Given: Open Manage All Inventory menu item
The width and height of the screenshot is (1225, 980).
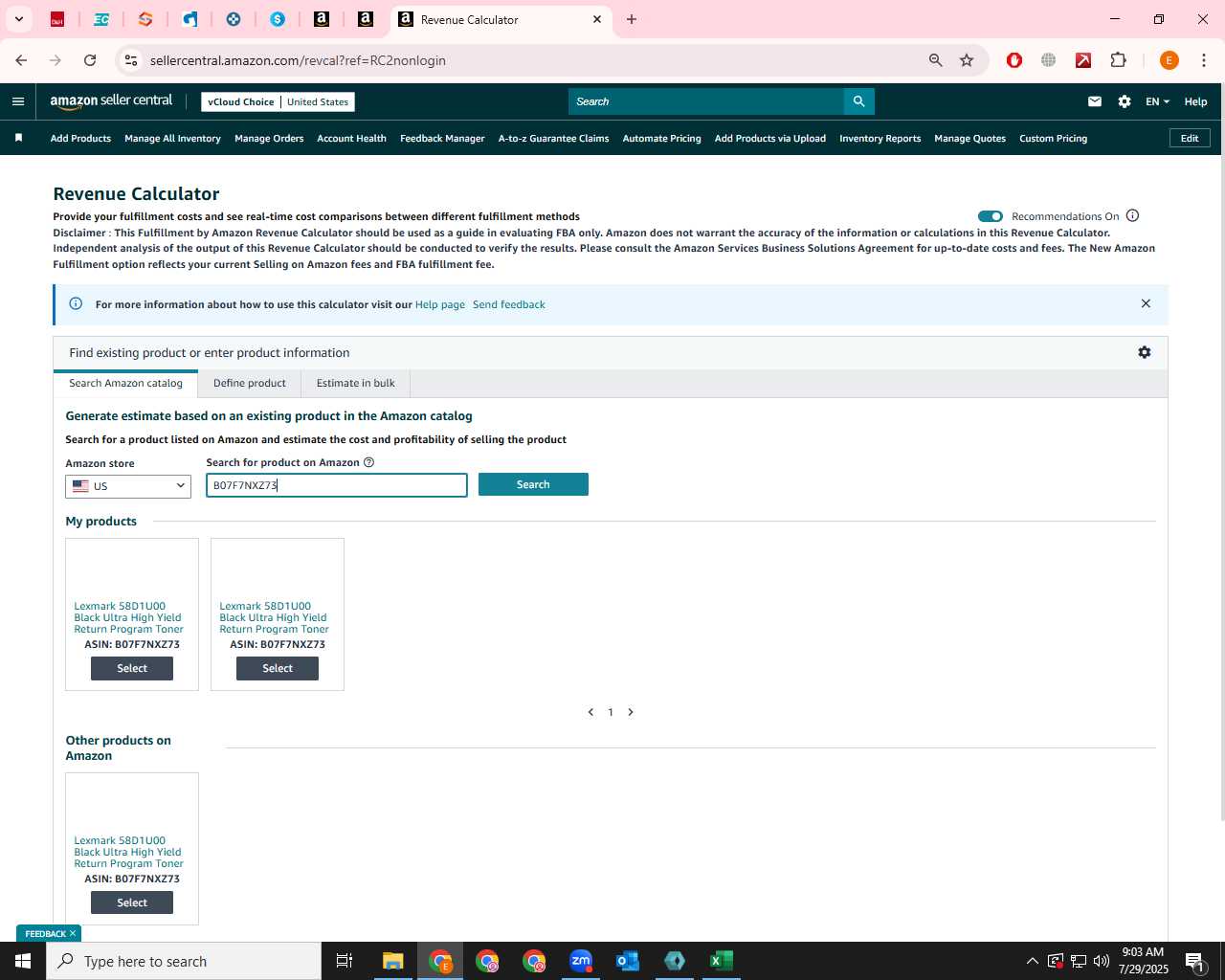Looking at the screenshot, I should 172,139.
